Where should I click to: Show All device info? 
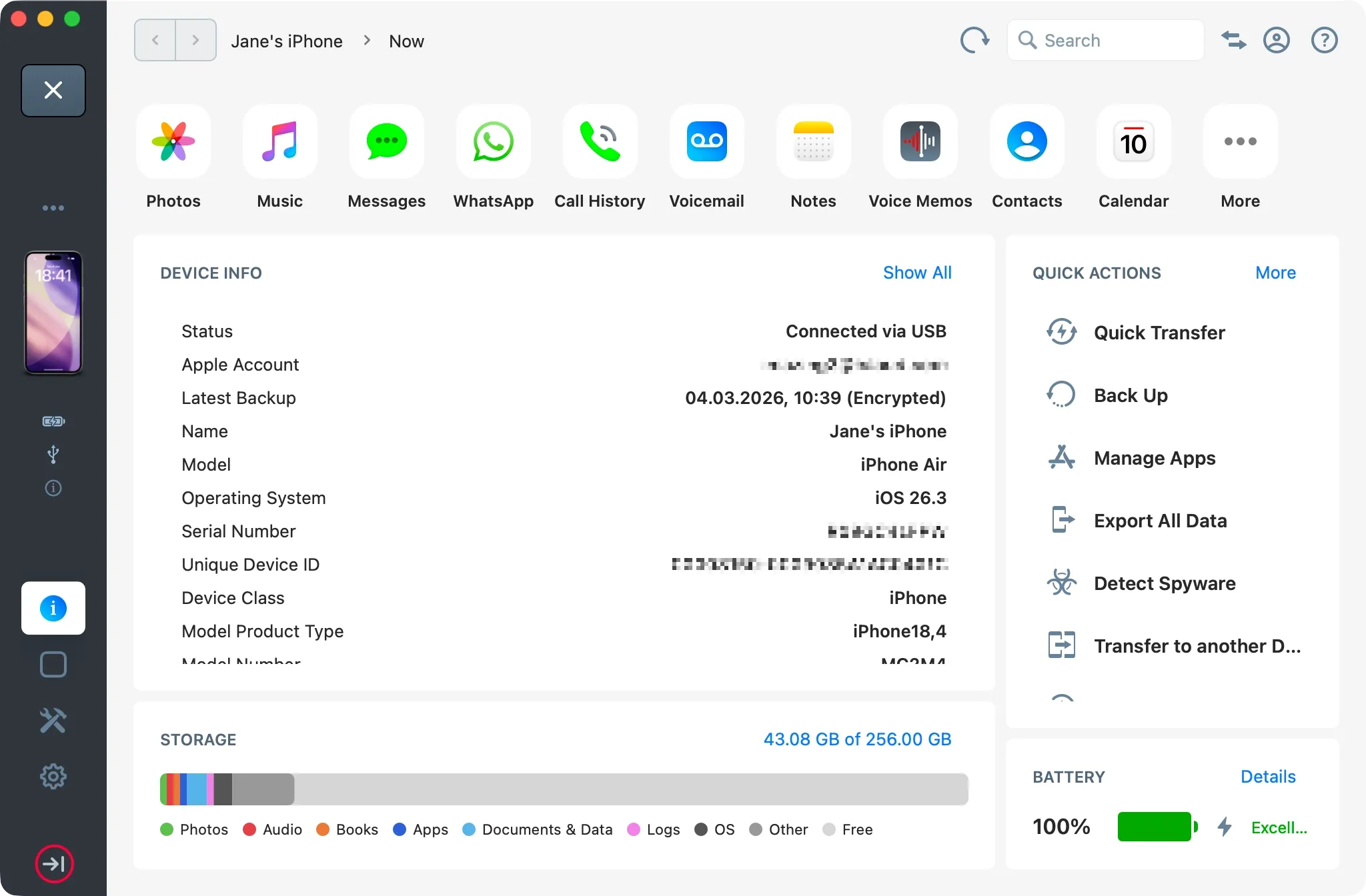tap(917, 273)
